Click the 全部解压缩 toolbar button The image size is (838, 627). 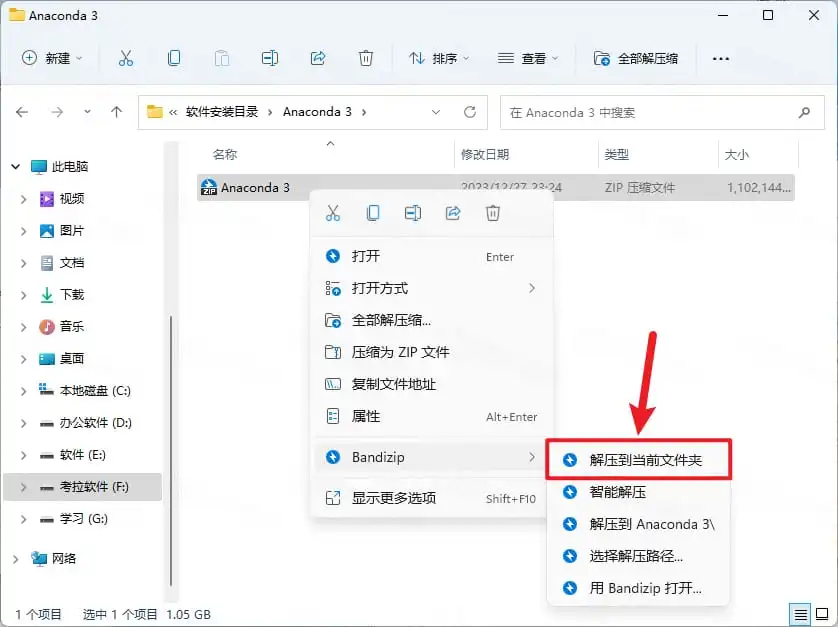click(x=636, y=58)
